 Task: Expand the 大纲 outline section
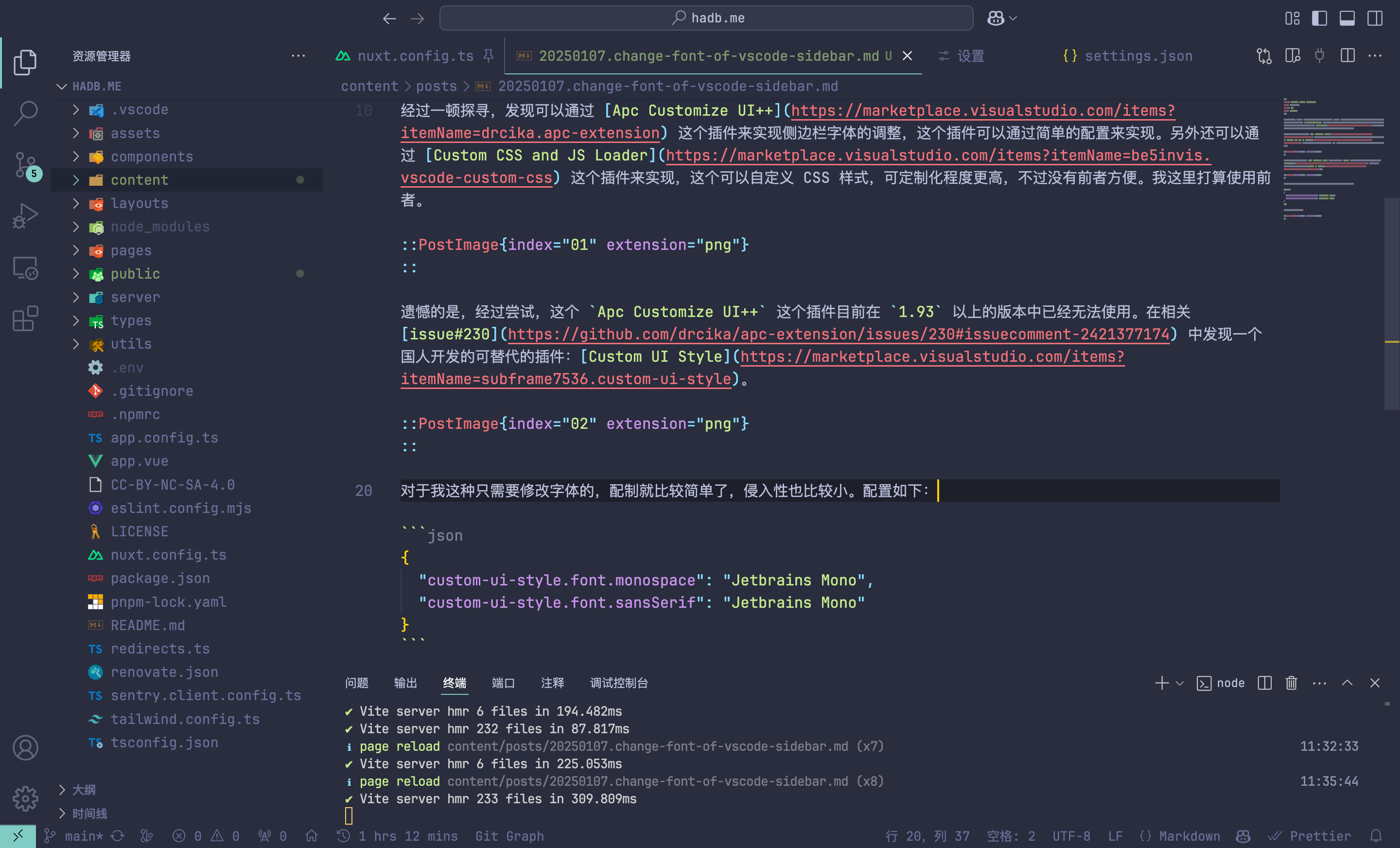click(x=84, y=790)
